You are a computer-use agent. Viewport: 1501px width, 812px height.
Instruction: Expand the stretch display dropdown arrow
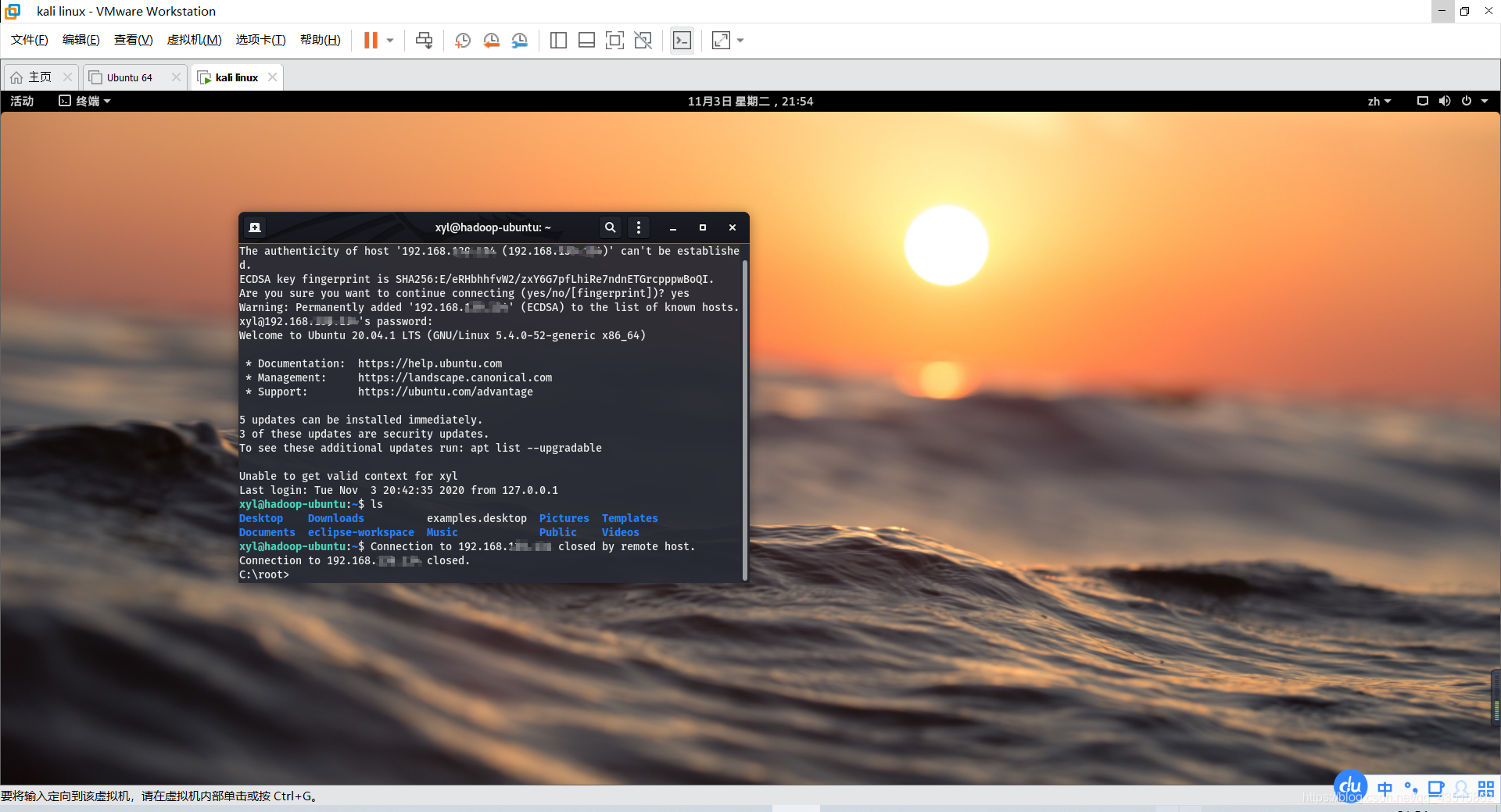point(740,41)
